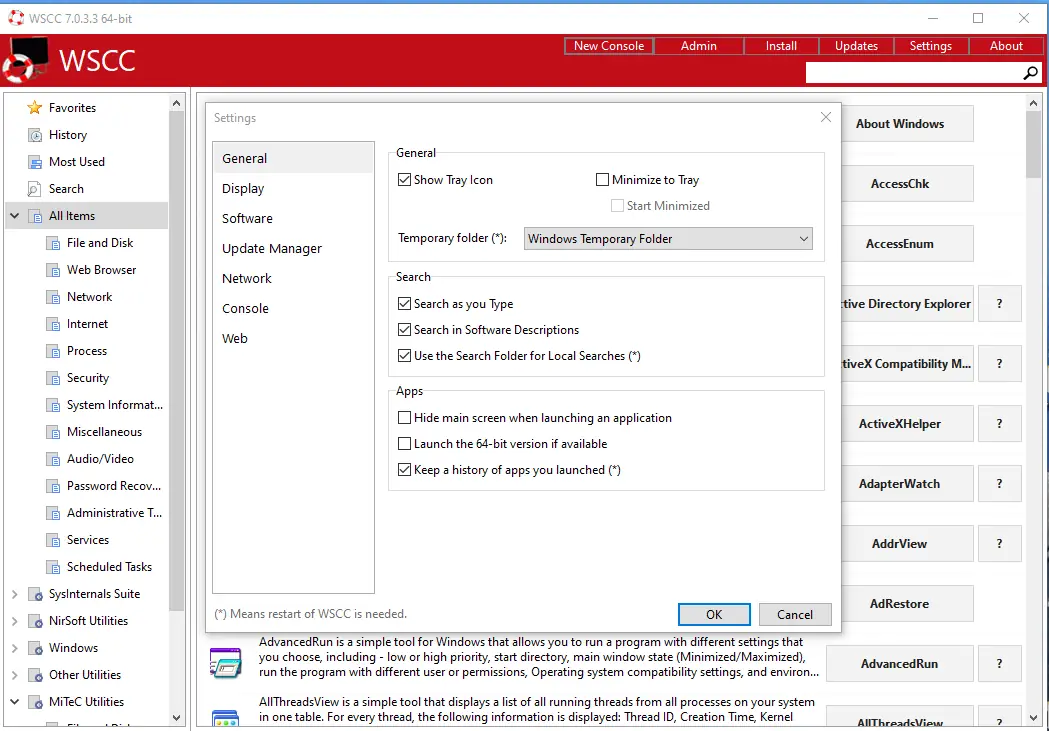Click the Audio/Video category icon
The image size is (1049, 731).
point(53,459)
